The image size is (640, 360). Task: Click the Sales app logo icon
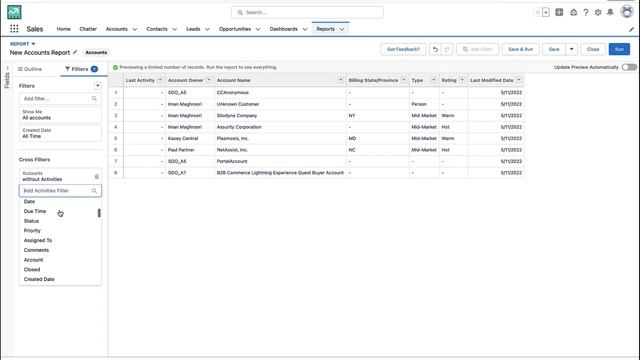[14, 12]
